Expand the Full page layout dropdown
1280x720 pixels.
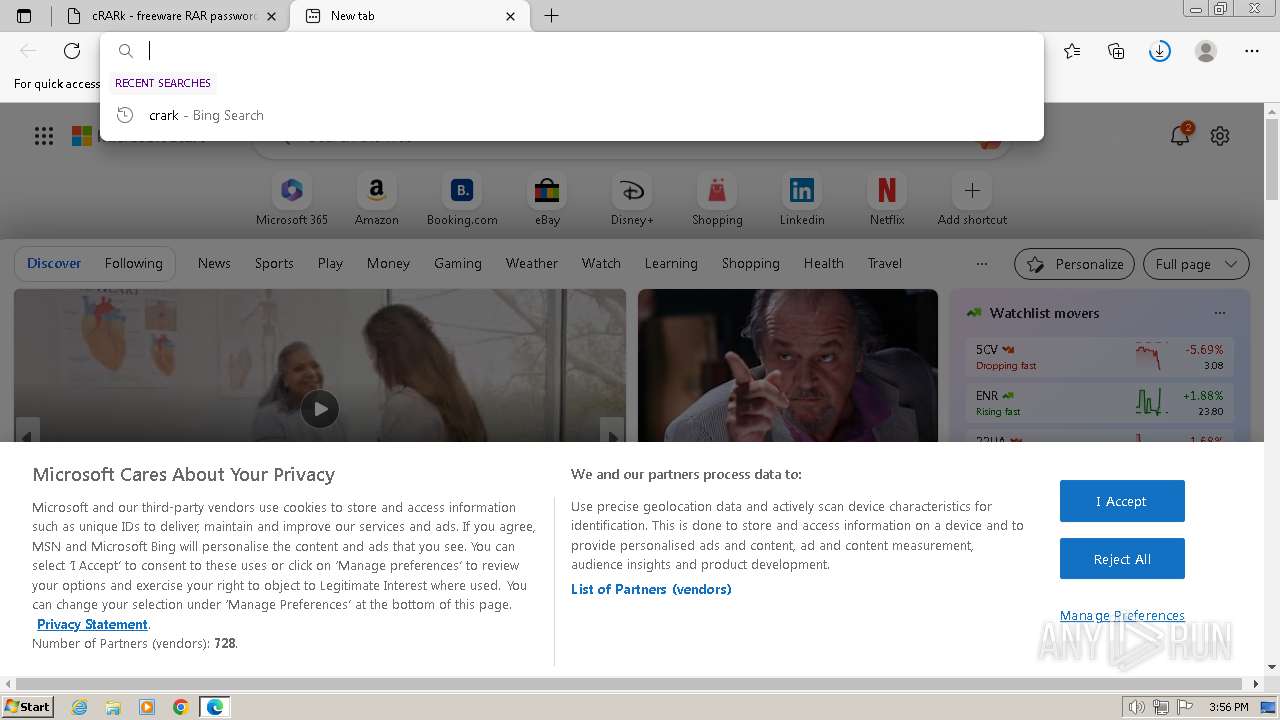pyautogui.click(x=1196, y=265)
